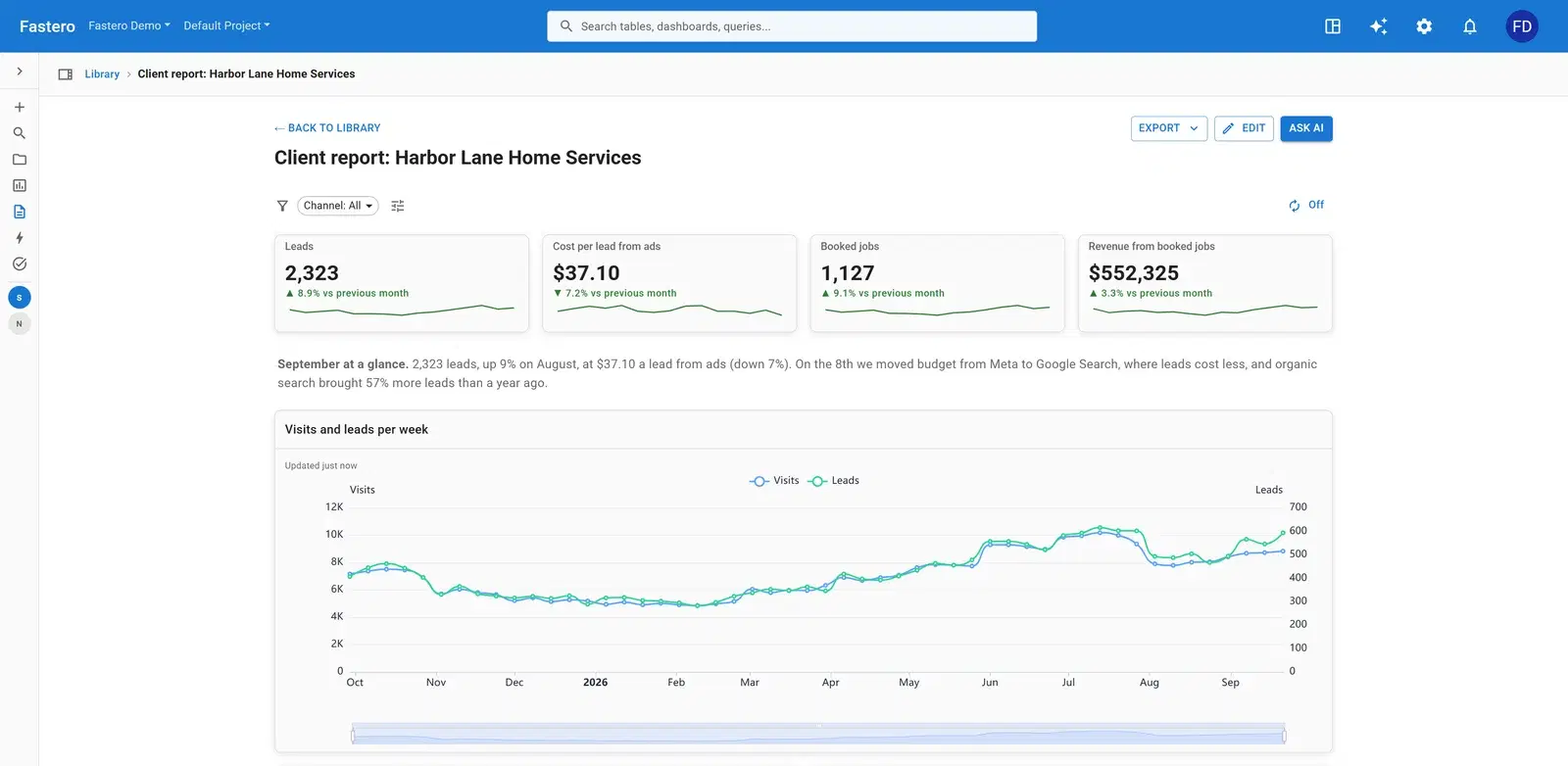This screenshot has height=766, width=1568.
Task: Toggle the Leads series in chart legend
Action: [833, 481]
